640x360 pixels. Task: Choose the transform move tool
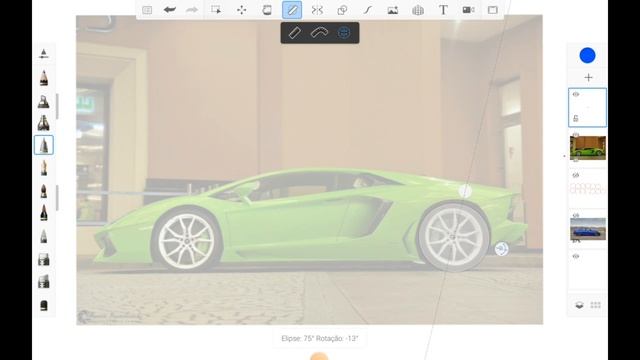[x=242, y=10]
